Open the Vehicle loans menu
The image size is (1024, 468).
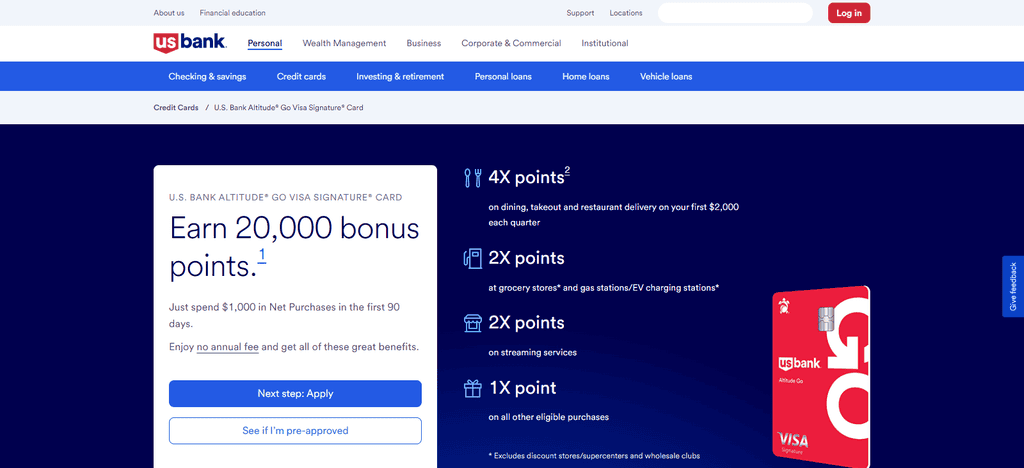pos(665,76)
